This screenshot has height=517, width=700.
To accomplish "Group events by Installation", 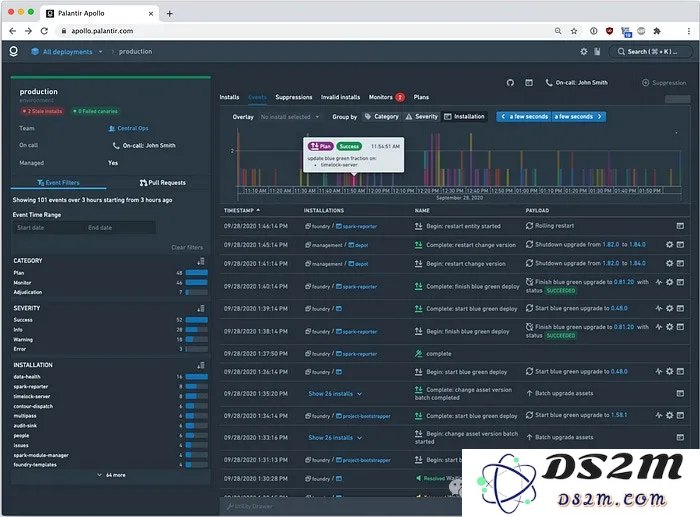I will (x=464, y=117).
